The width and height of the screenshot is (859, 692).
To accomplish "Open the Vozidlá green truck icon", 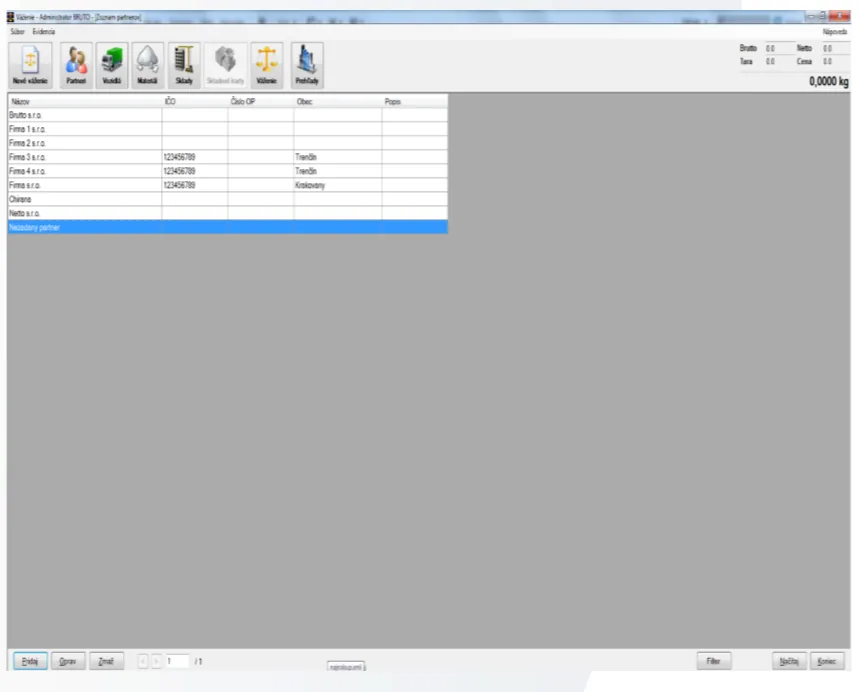I will (112, 65).
